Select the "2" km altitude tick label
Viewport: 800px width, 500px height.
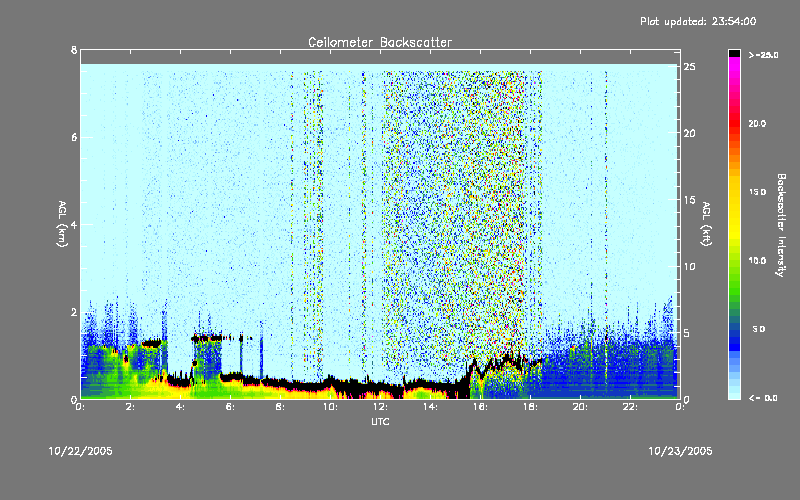coord(74,312)
